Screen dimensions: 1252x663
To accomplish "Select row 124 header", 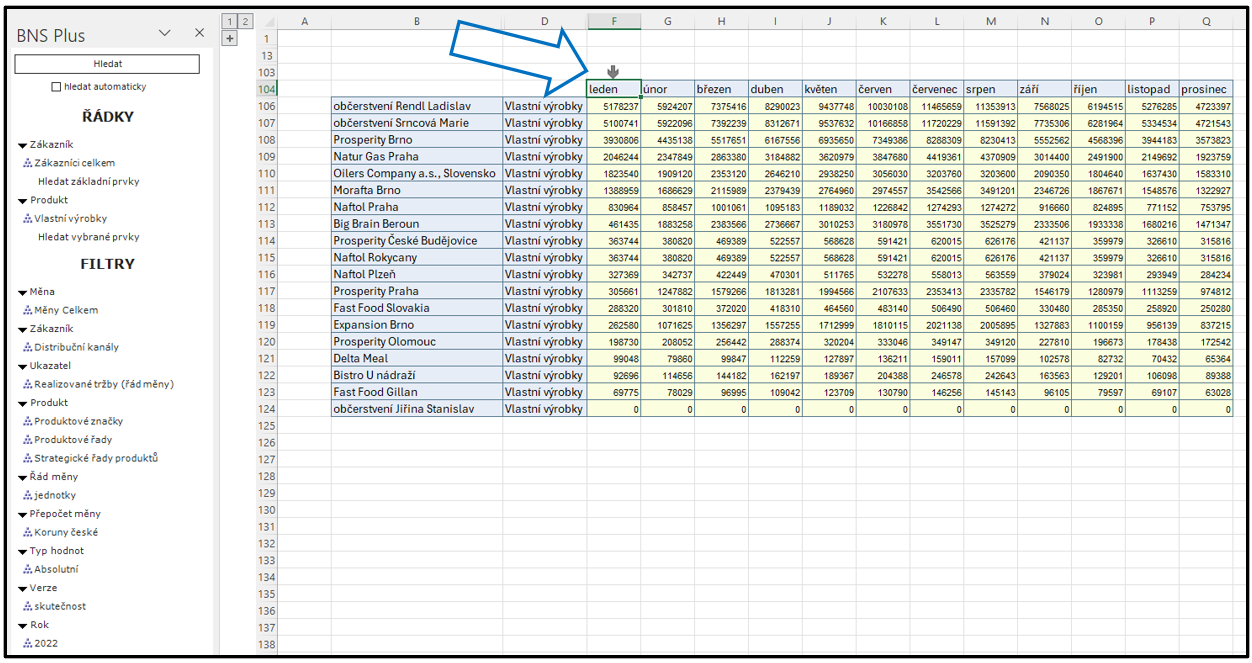I will tap(266, 409).
